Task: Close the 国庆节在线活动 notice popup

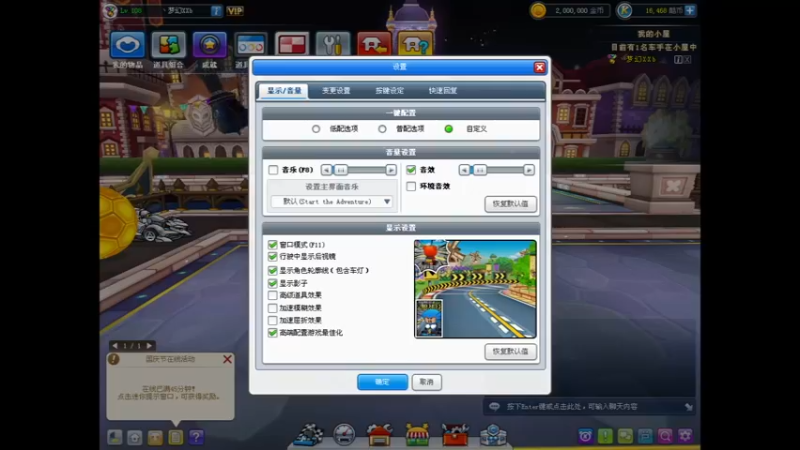Action: pos(228,359)
